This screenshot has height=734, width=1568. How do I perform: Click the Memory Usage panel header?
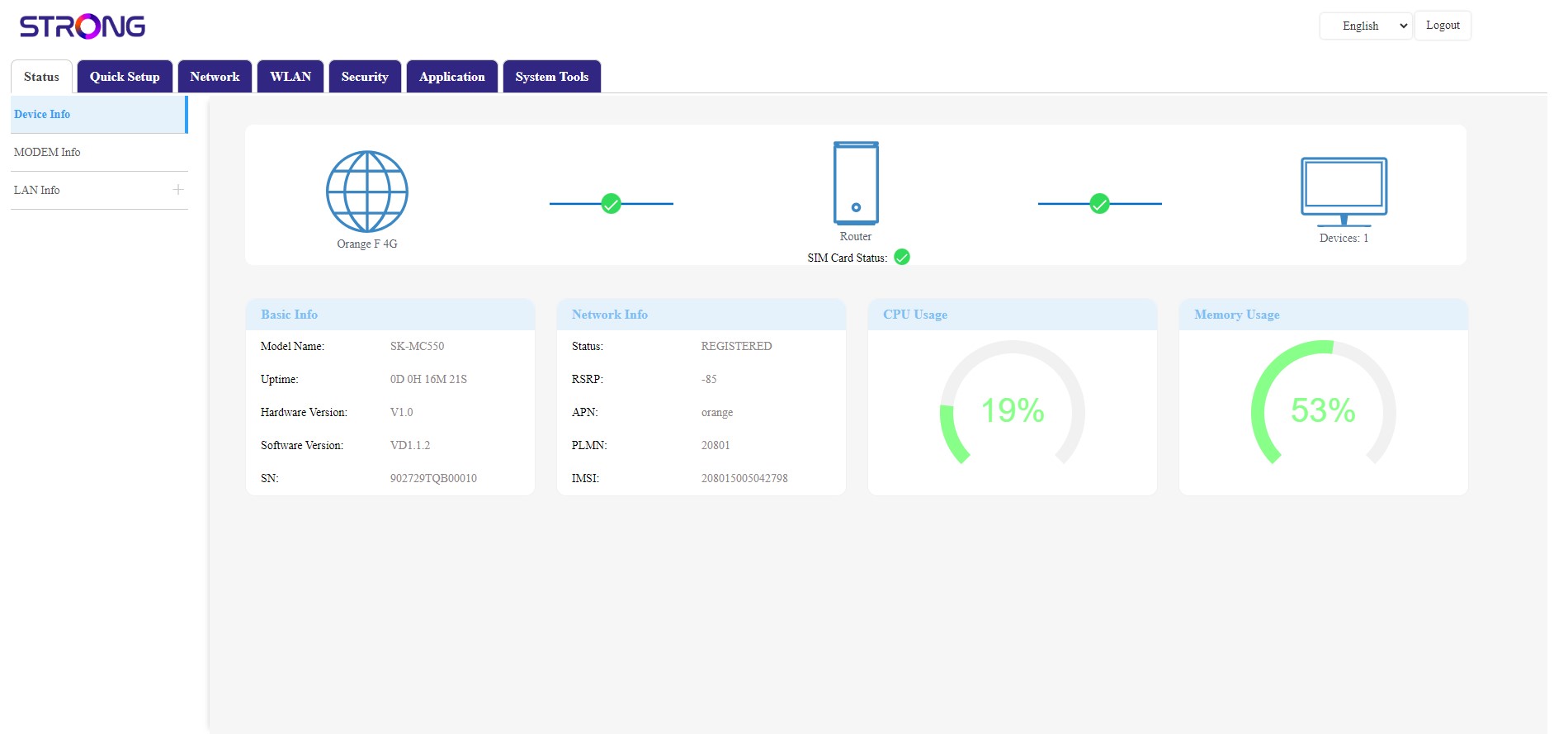(1324, 315)
